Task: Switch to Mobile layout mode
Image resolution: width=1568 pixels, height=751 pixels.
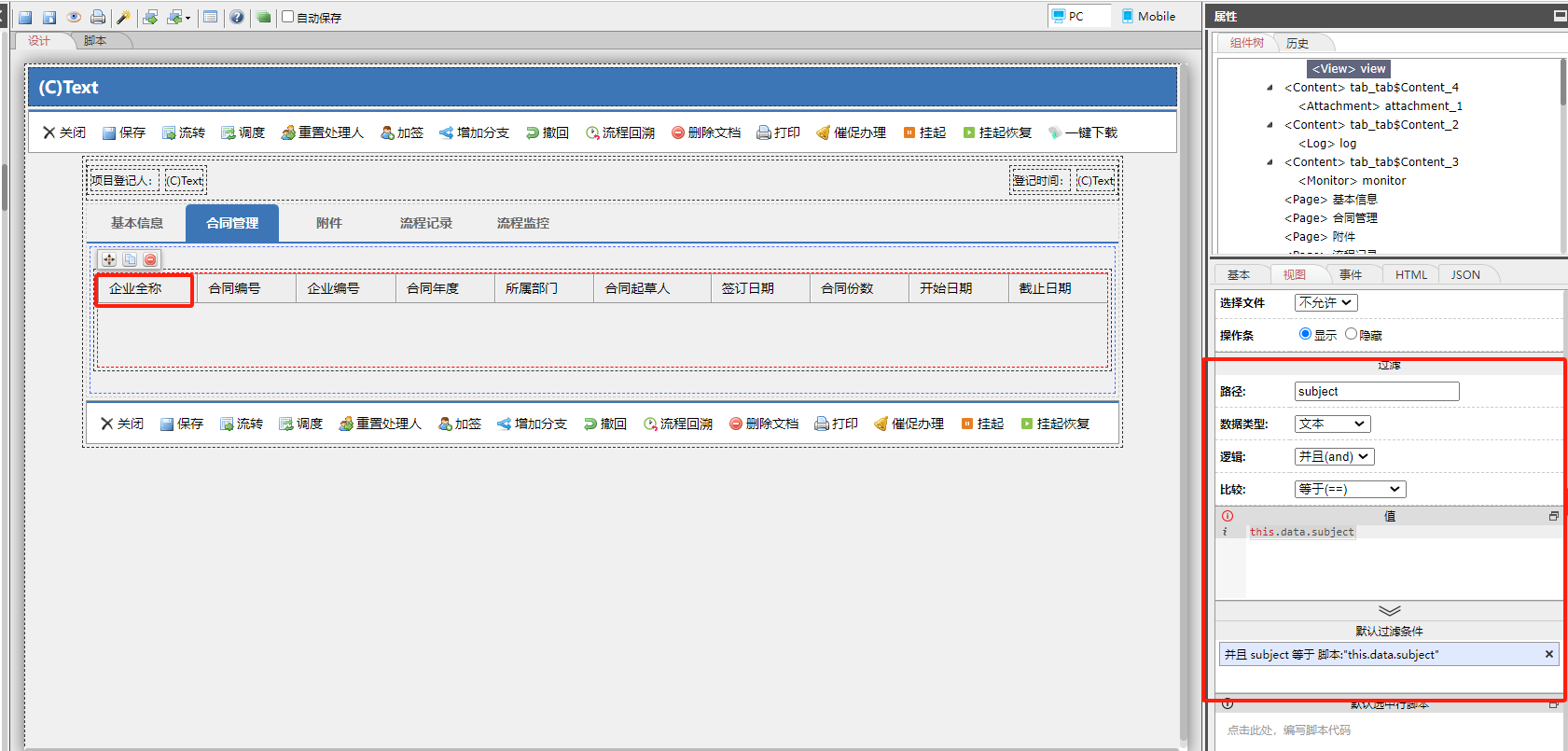Action: pos(1148,16)
